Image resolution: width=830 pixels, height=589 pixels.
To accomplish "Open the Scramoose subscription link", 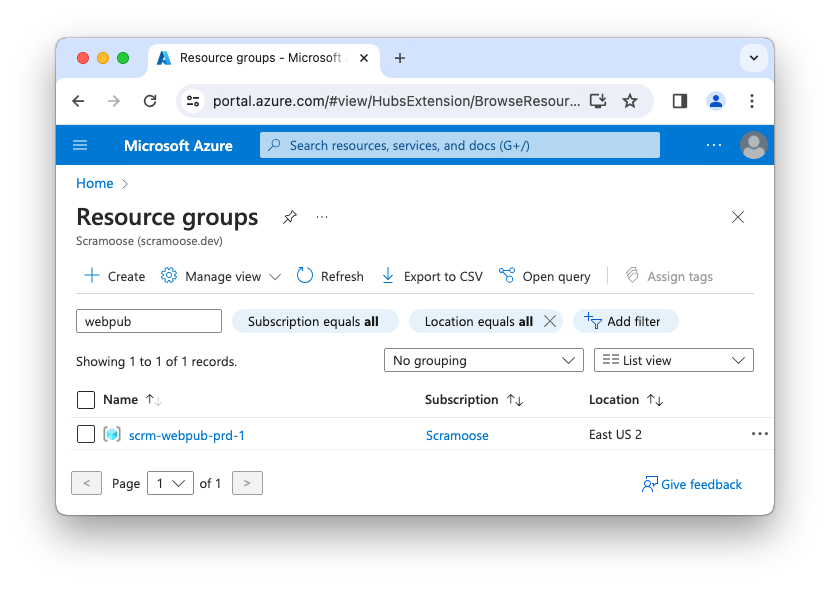I will tap(457, 435).
